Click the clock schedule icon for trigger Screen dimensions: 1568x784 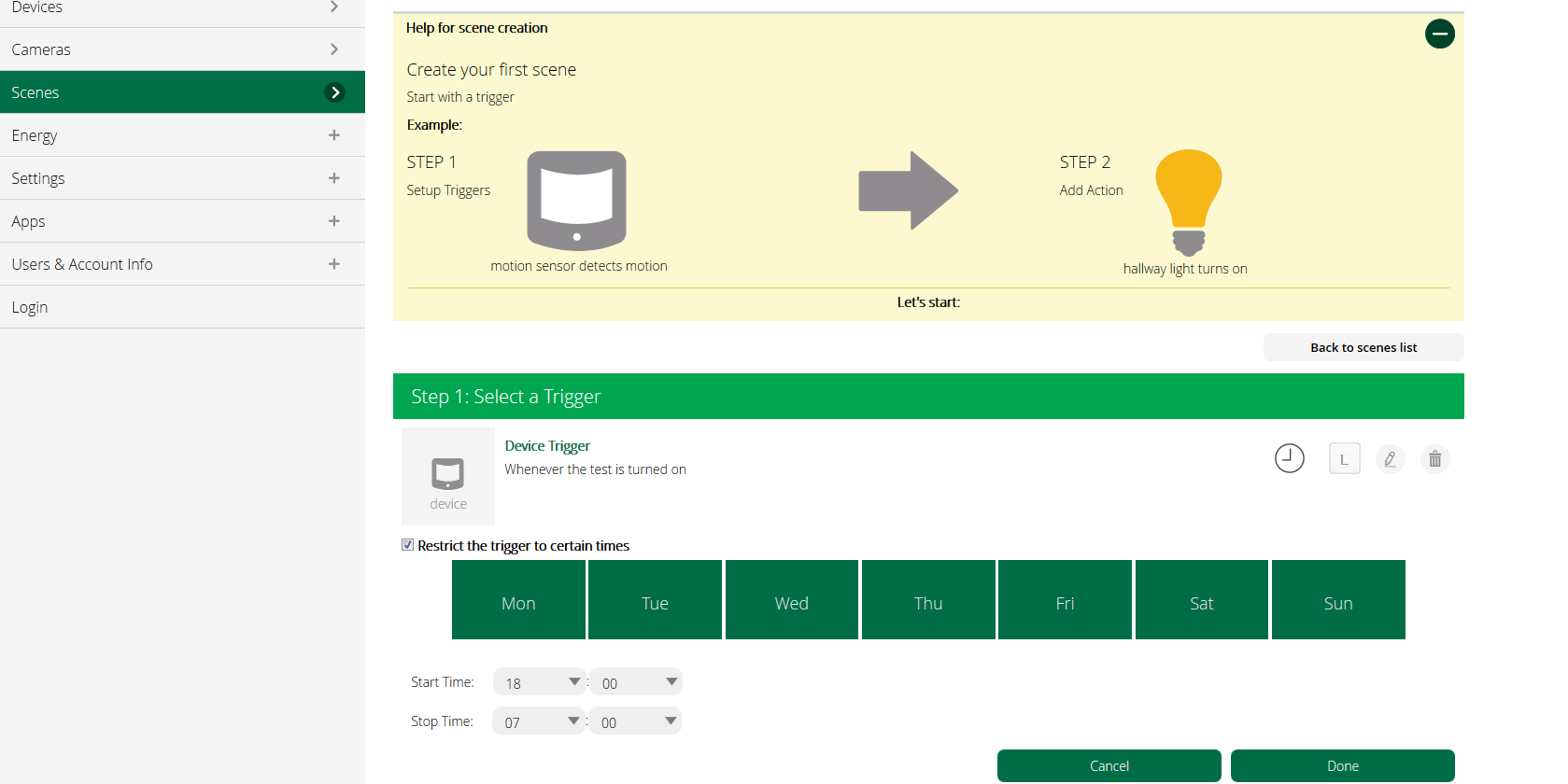point(1289,458)
